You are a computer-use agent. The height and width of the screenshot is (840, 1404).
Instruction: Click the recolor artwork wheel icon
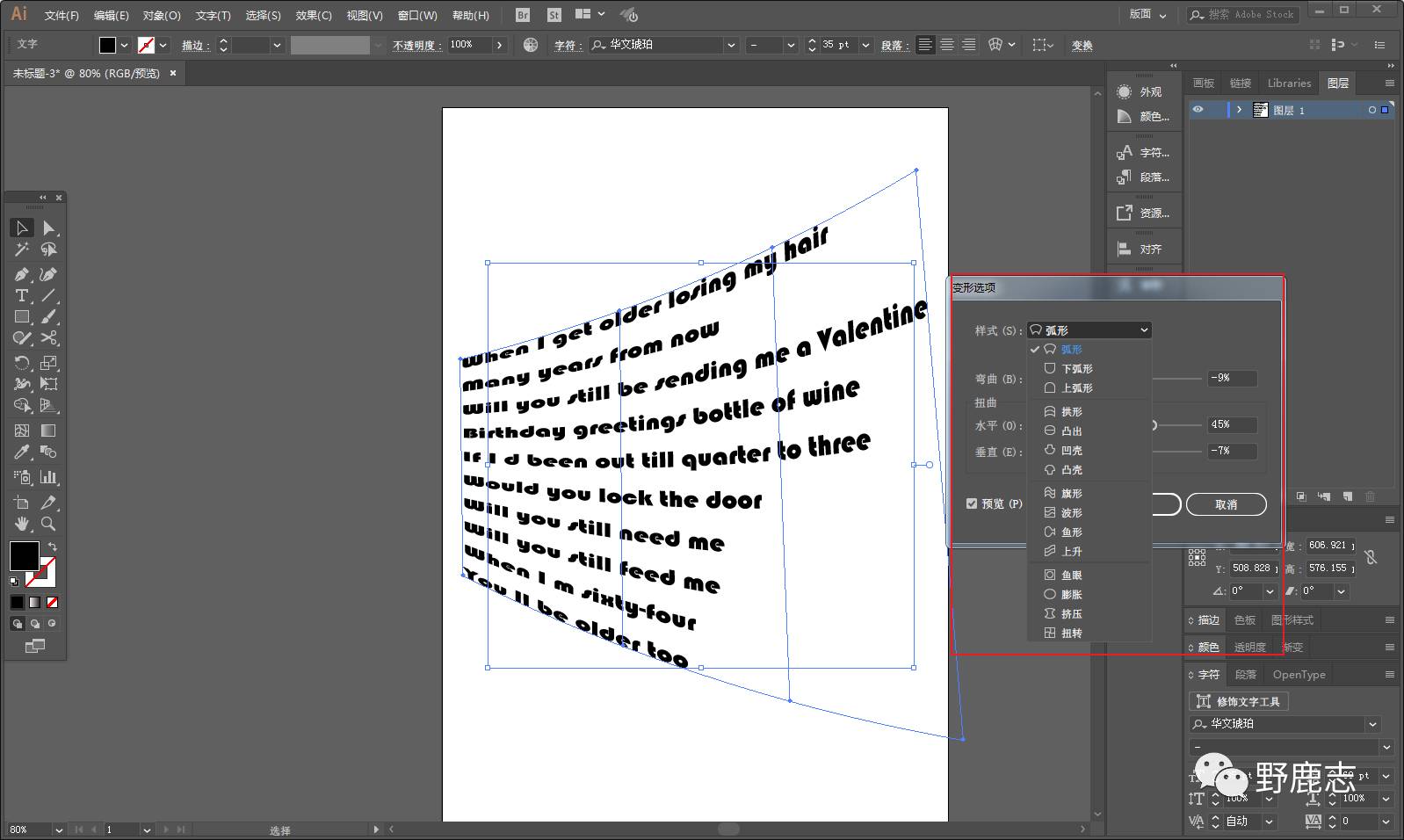coord(531,45)
